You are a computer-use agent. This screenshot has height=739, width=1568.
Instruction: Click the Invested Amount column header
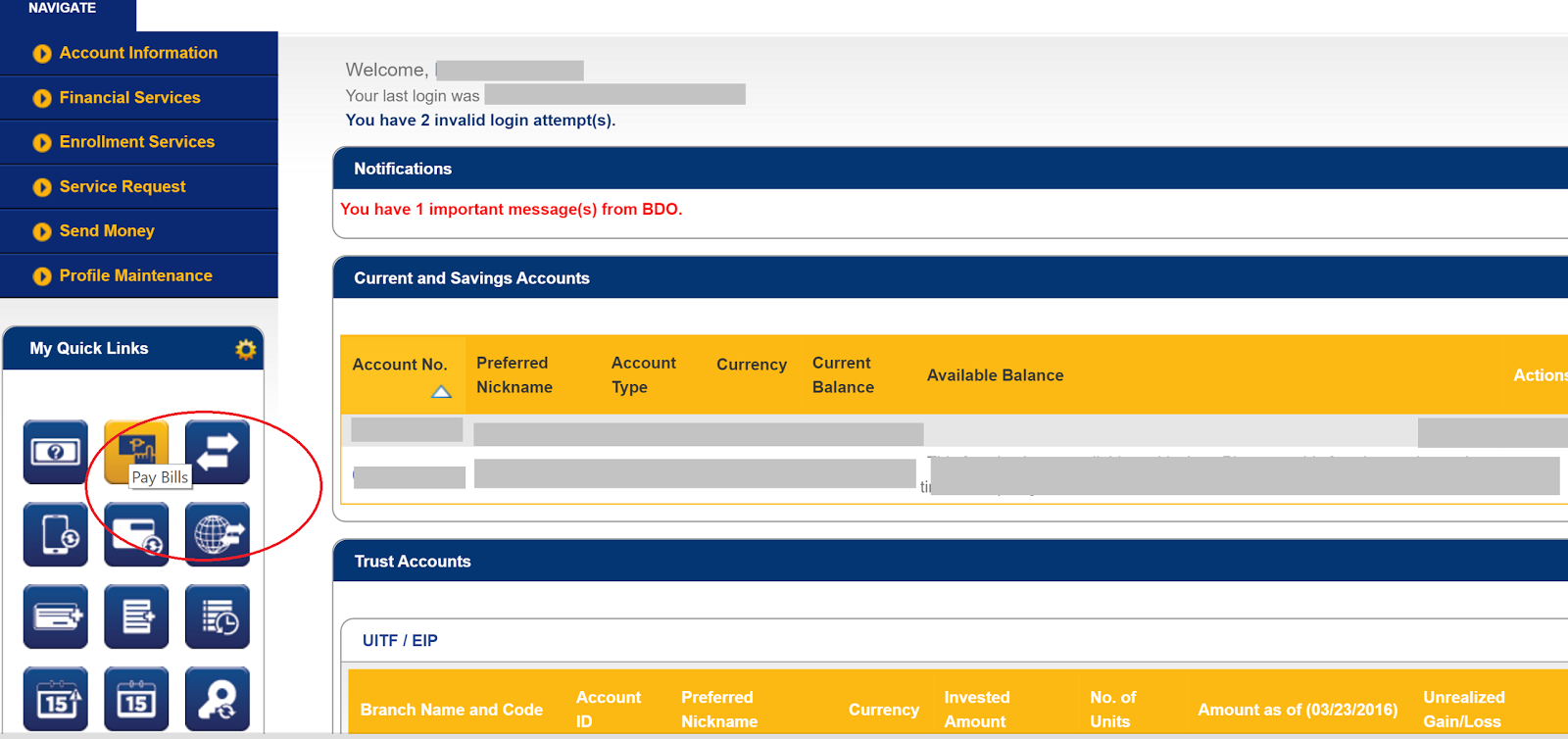pos(976,710)
